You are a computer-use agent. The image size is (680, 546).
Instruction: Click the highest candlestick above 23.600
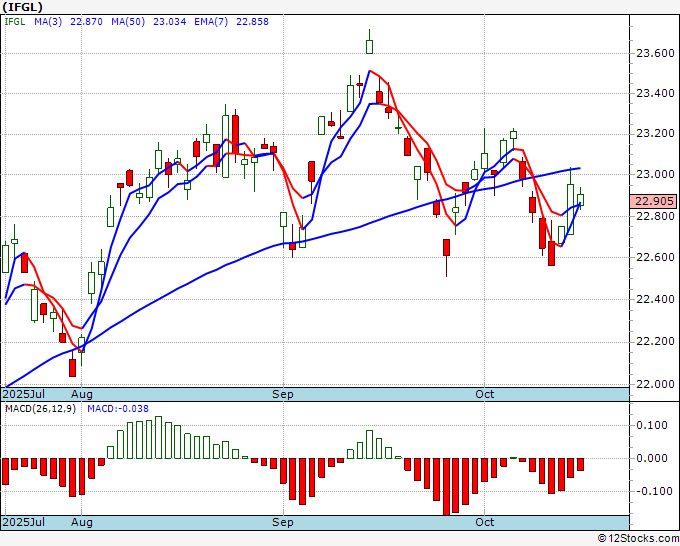[369, 42]
